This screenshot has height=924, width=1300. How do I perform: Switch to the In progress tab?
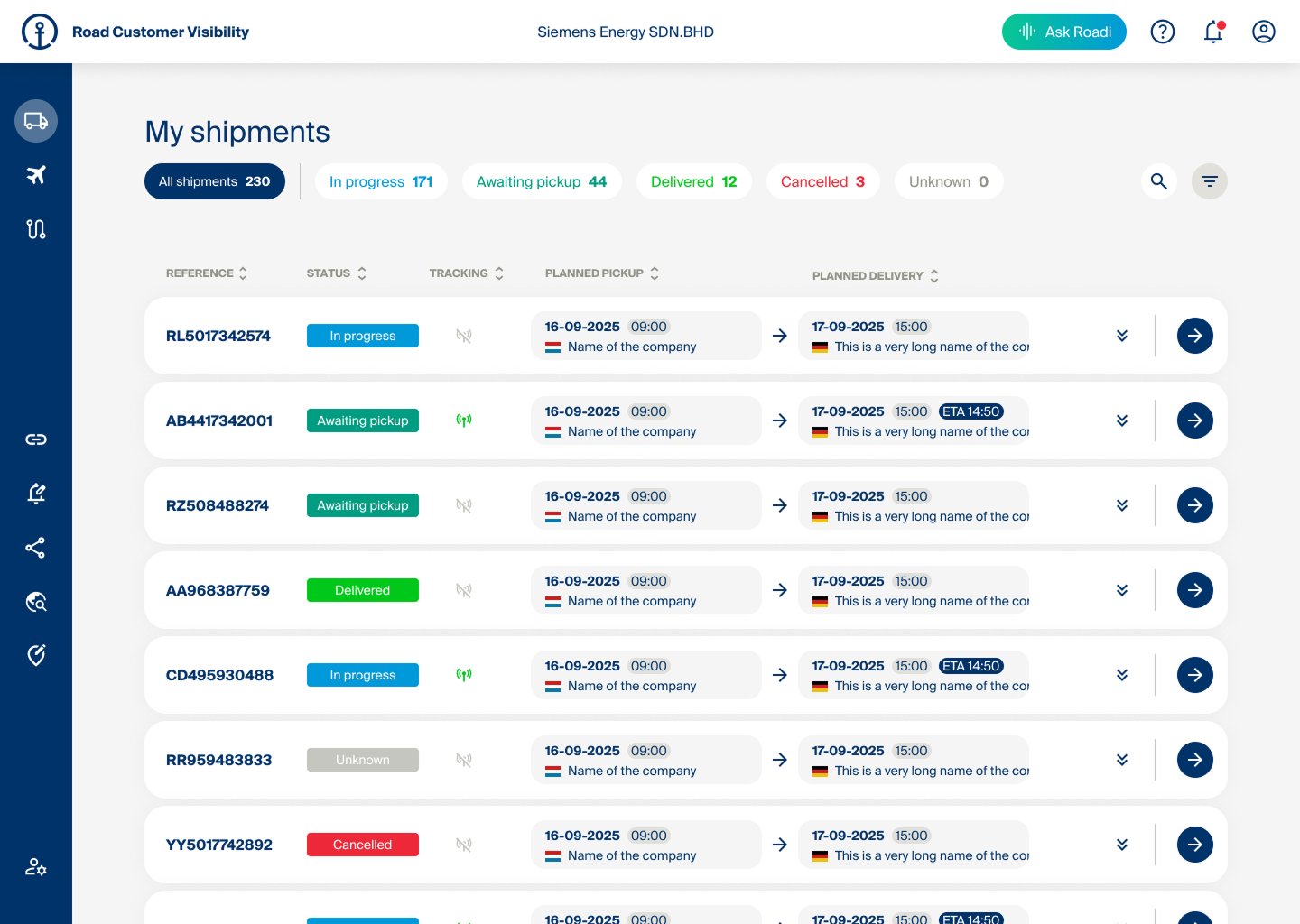pyautogui.click(x=381, y=181)
